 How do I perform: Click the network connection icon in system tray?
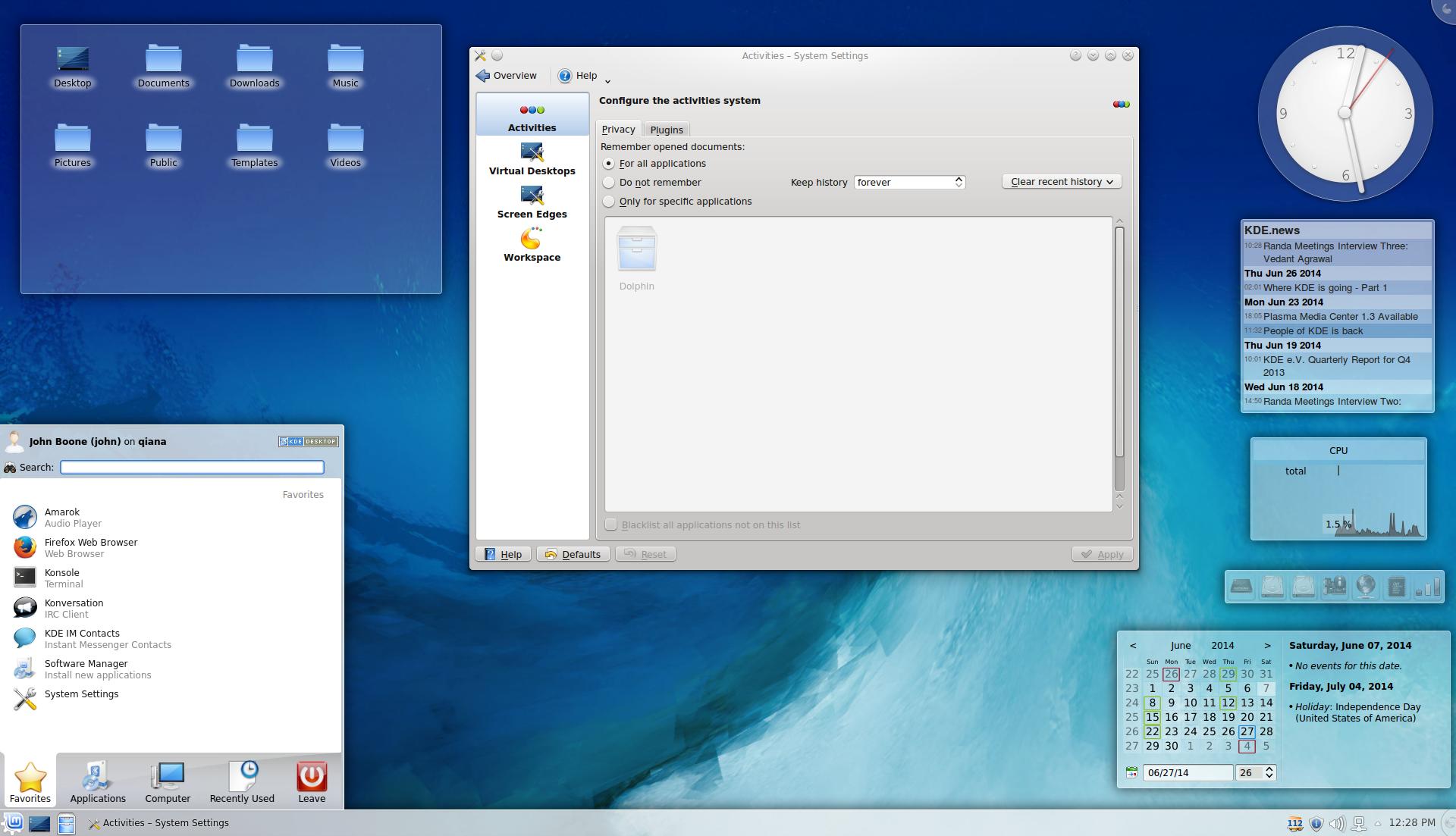click(x=1359, y=823)
